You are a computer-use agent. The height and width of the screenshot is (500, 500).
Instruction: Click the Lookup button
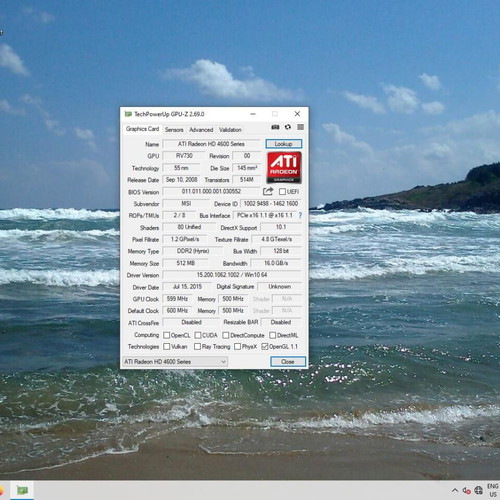click(x=284, y=144)
